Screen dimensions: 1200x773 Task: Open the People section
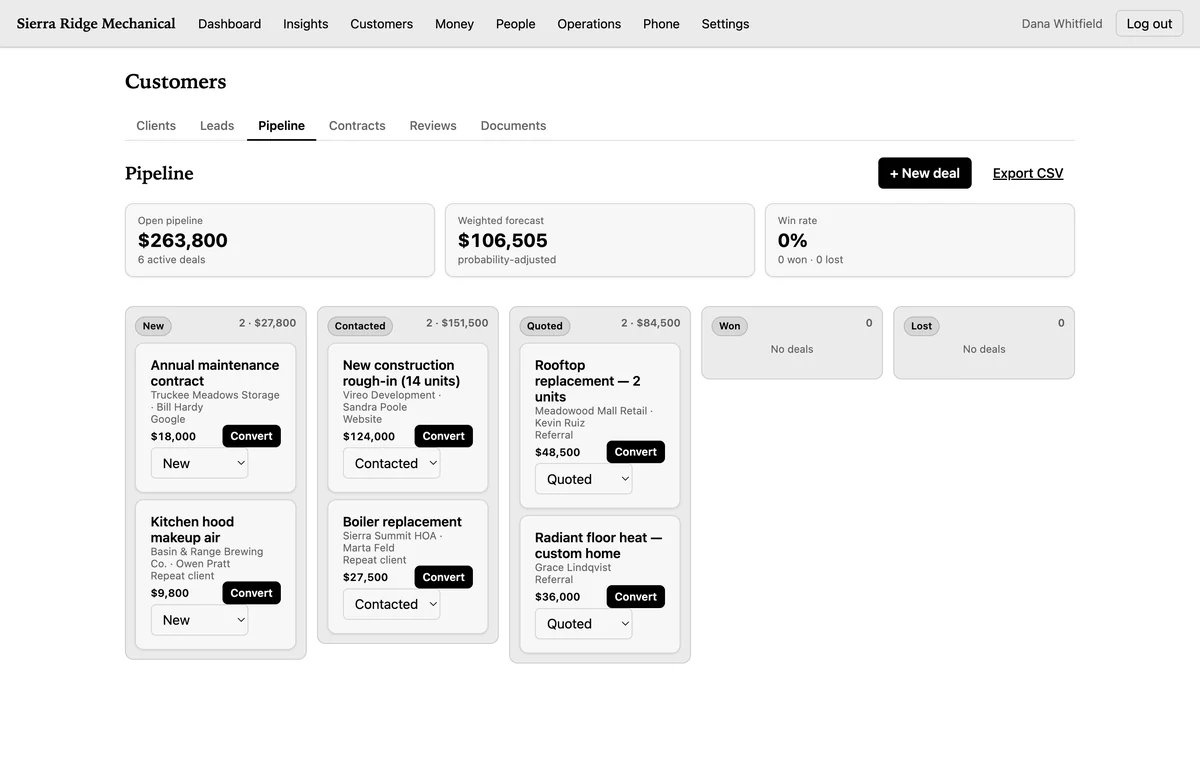click(x=515, y=24)
